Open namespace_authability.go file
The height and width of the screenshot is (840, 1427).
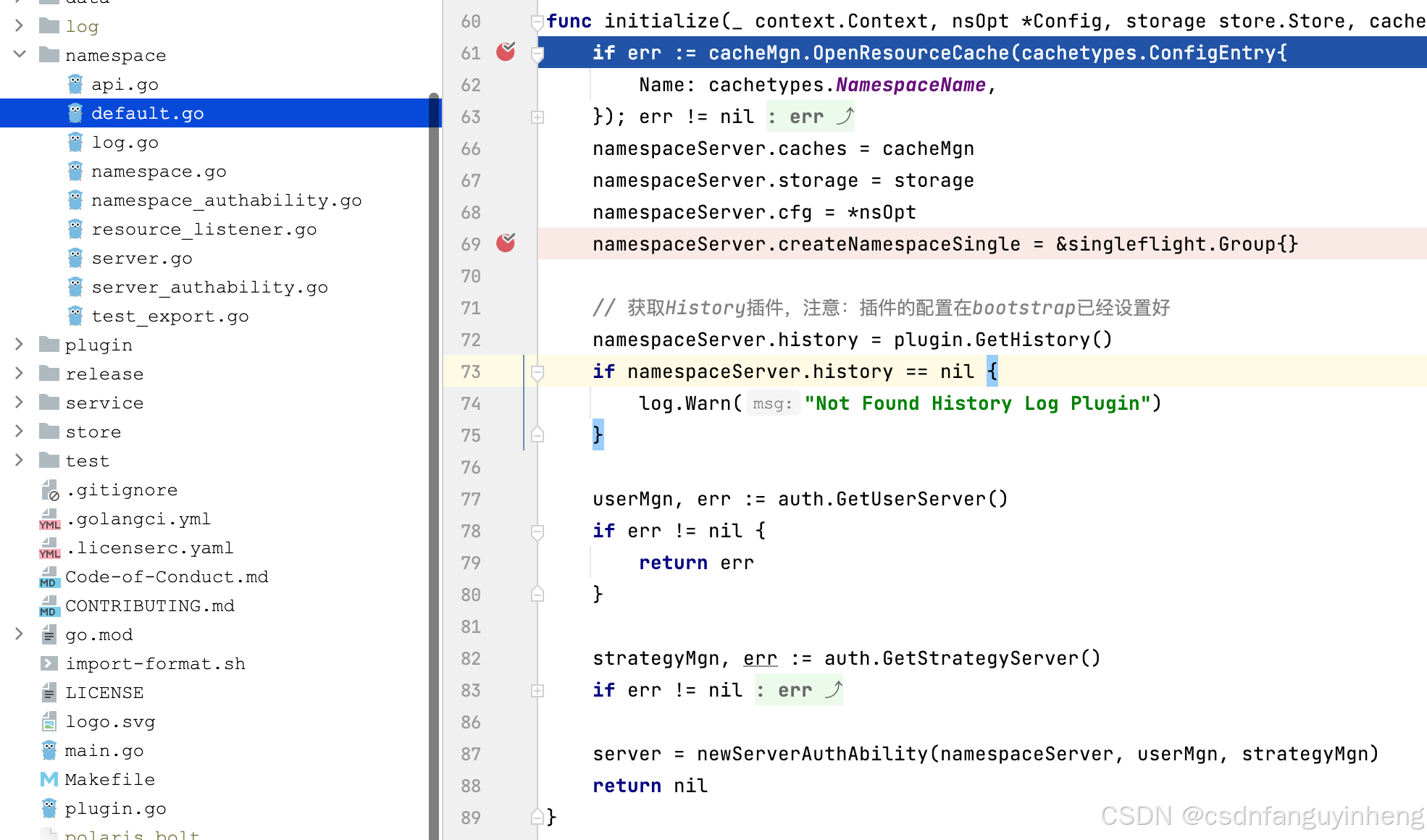click(226, 200)
